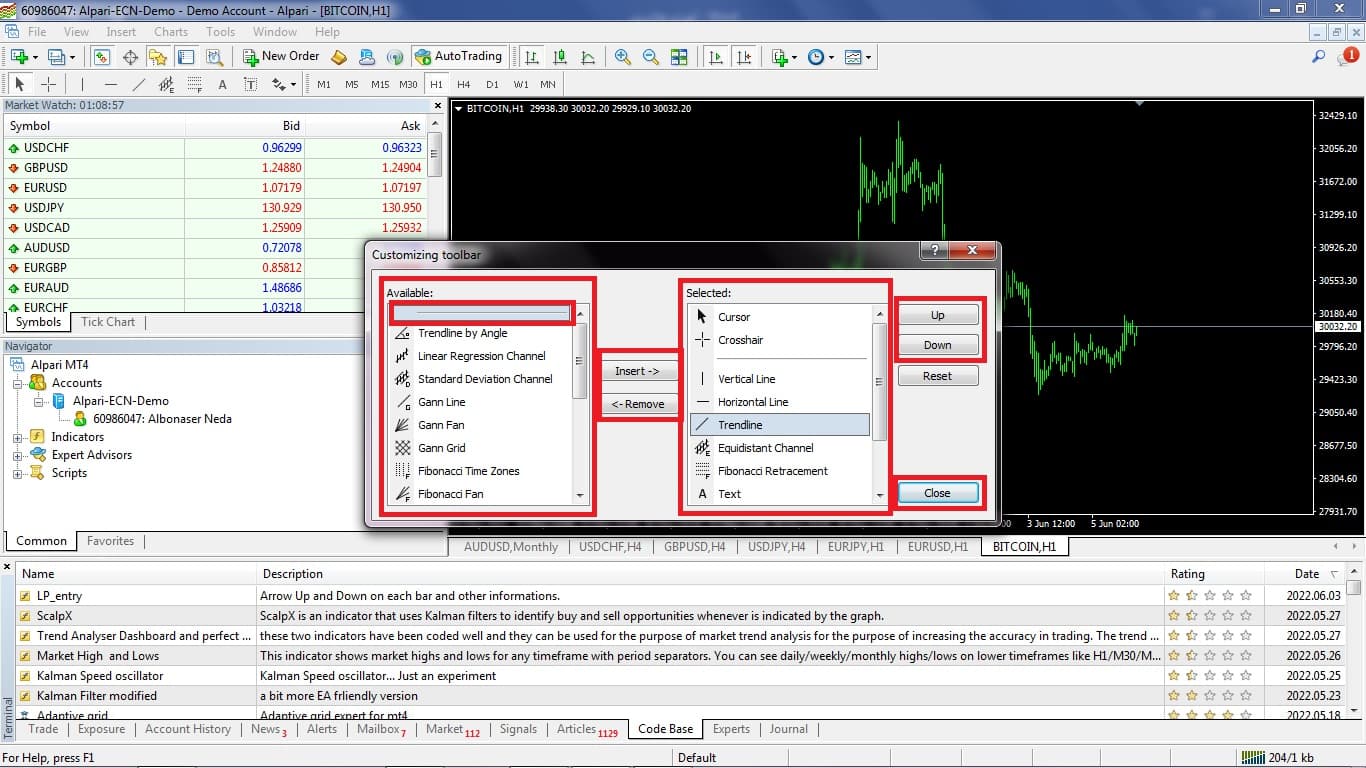Click the New Order button
This screenshot has width=1366, height=768.
pyautogui.click(x=281, y=57)
